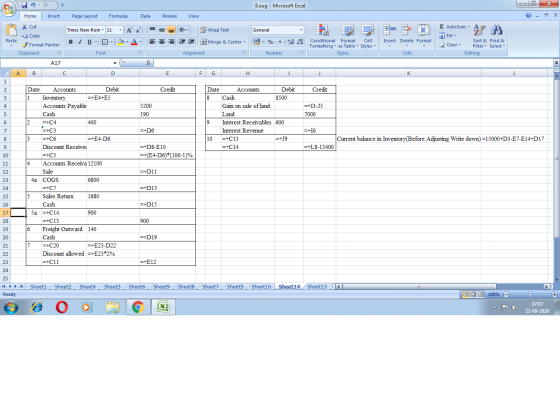Screen dimensions: 560x417
Task: Open Cell Styles gallery
Action: click(x=368, y=36)
